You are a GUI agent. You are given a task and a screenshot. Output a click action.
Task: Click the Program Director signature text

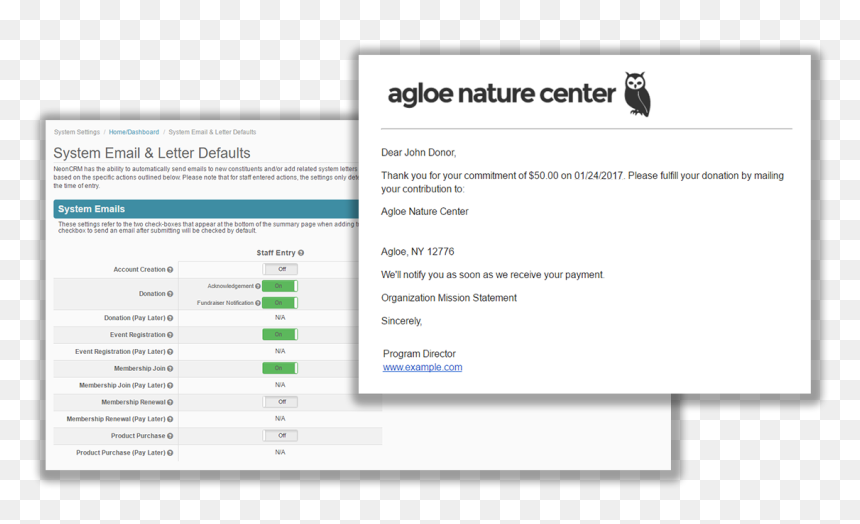[x=419, y=354]
